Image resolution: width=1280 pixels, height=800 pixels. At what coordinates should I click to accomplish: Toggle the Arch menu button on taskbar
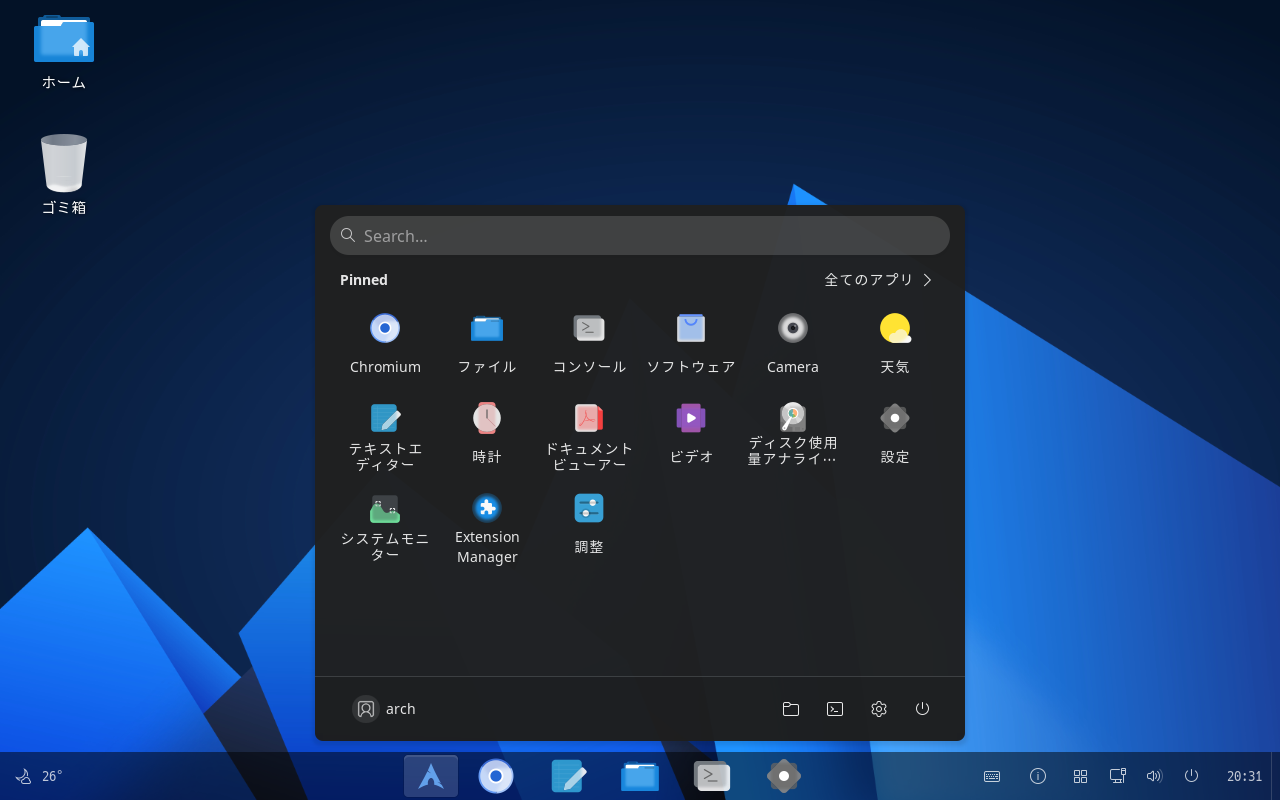point(431,776)
